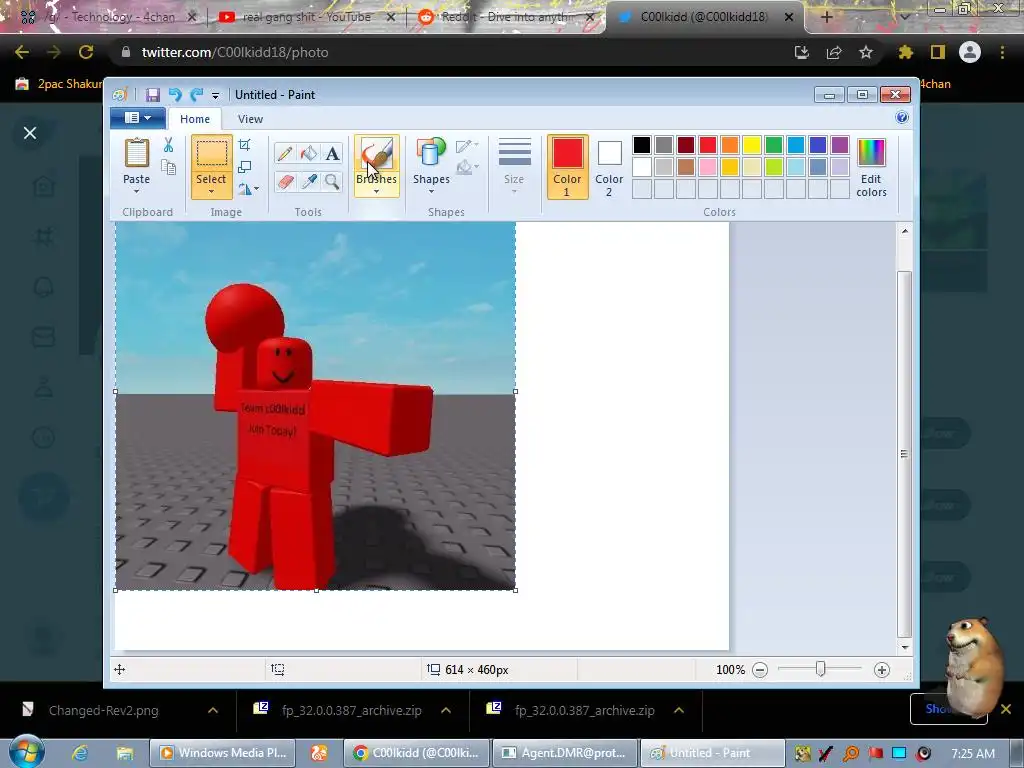The image size is (1024, 768).
Task: Close the Twitter photo with X
Action: click(30, 133)
